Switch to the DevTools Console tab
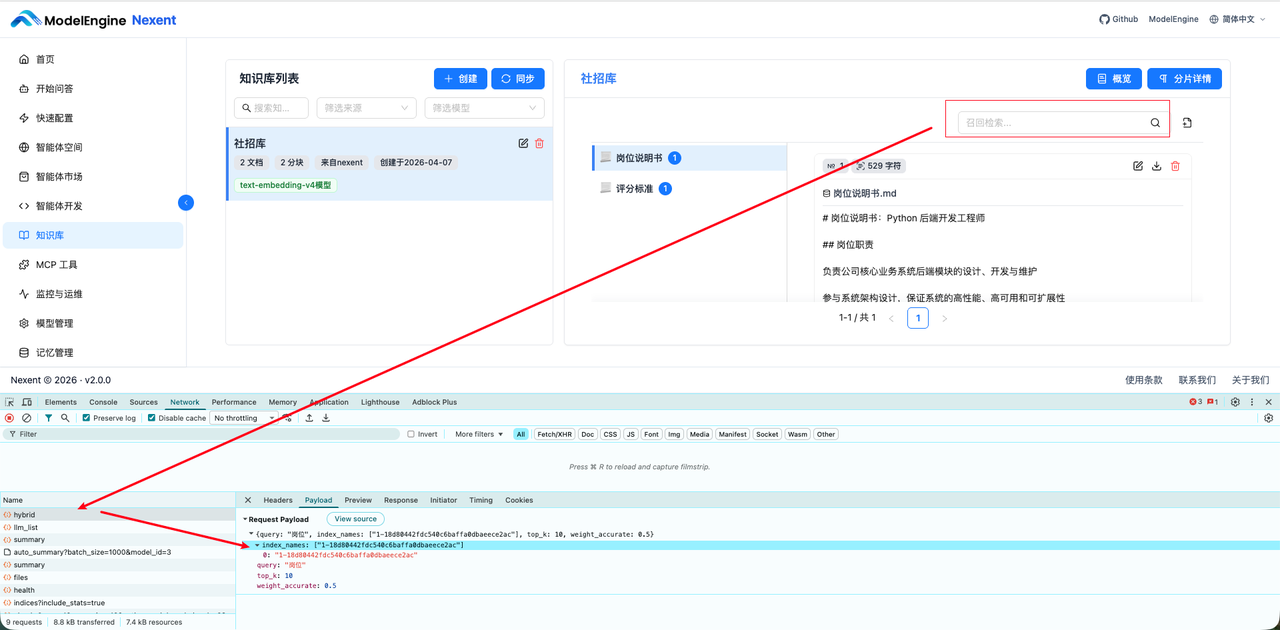Viewport: 1280px width, 630px height. [x=103, y=402]
